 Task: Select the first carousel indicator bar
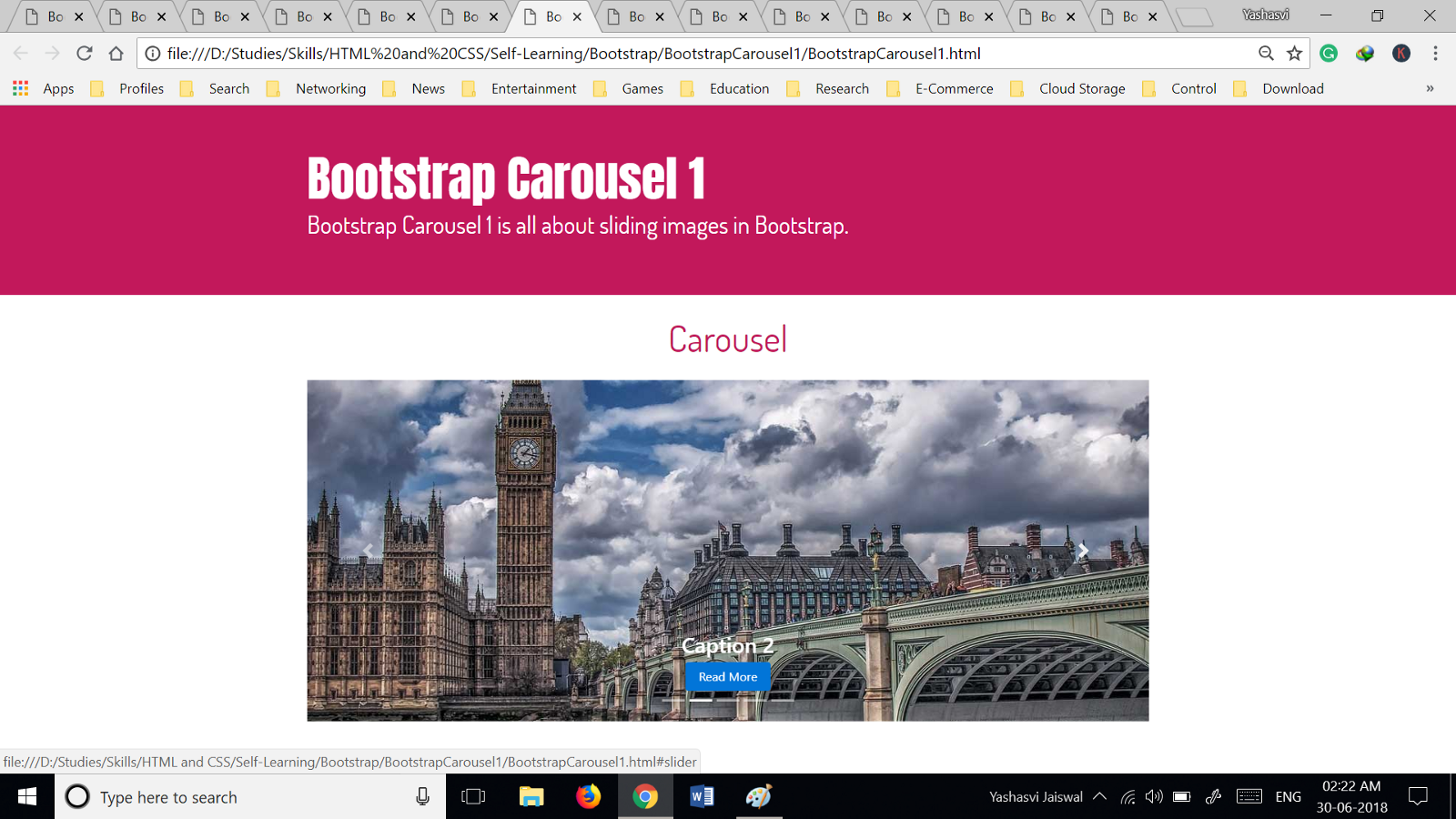673,700
